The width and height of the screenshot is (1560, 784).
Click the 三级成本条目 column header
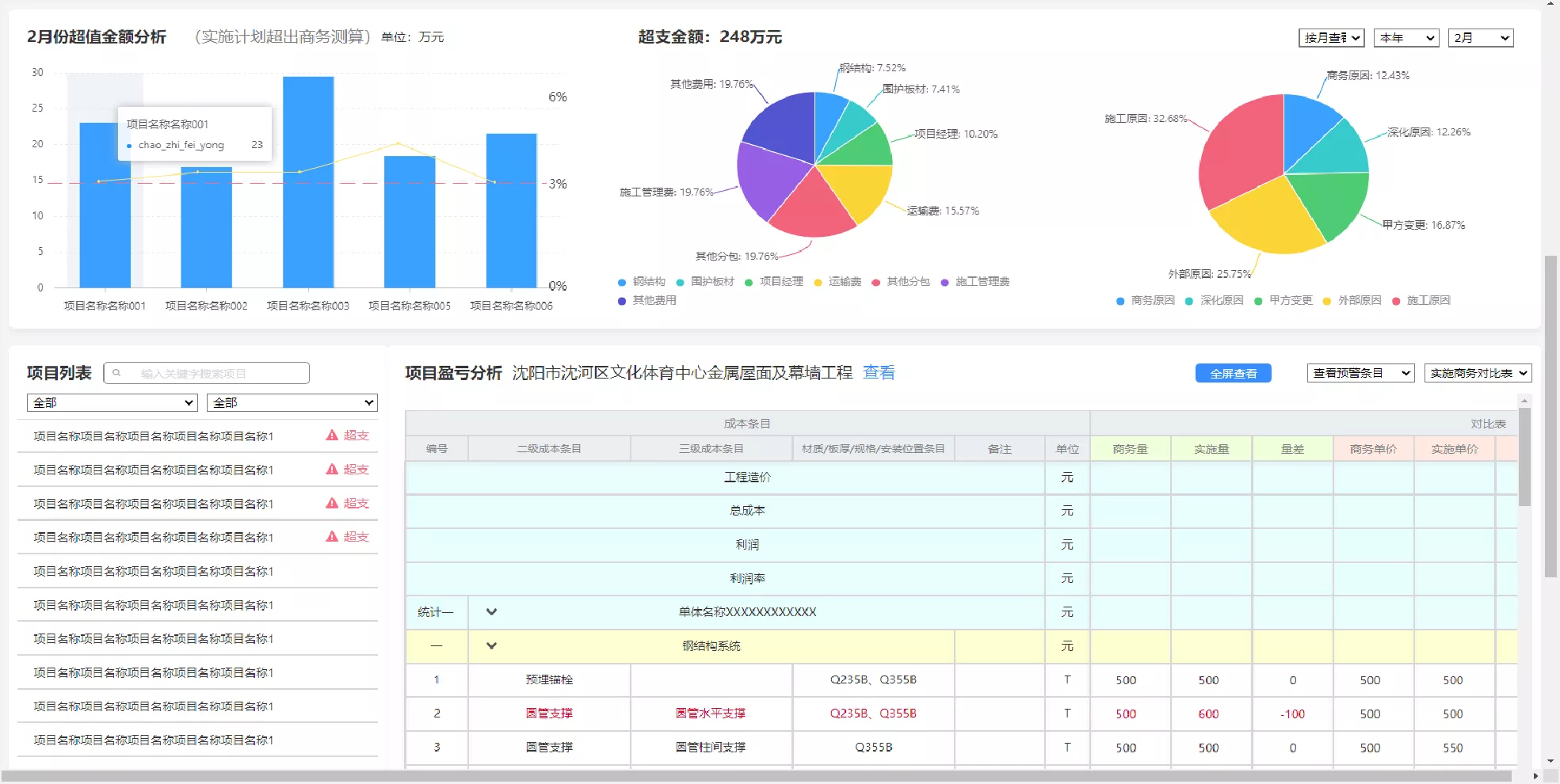pyautogui.click(x=711, y=449)
